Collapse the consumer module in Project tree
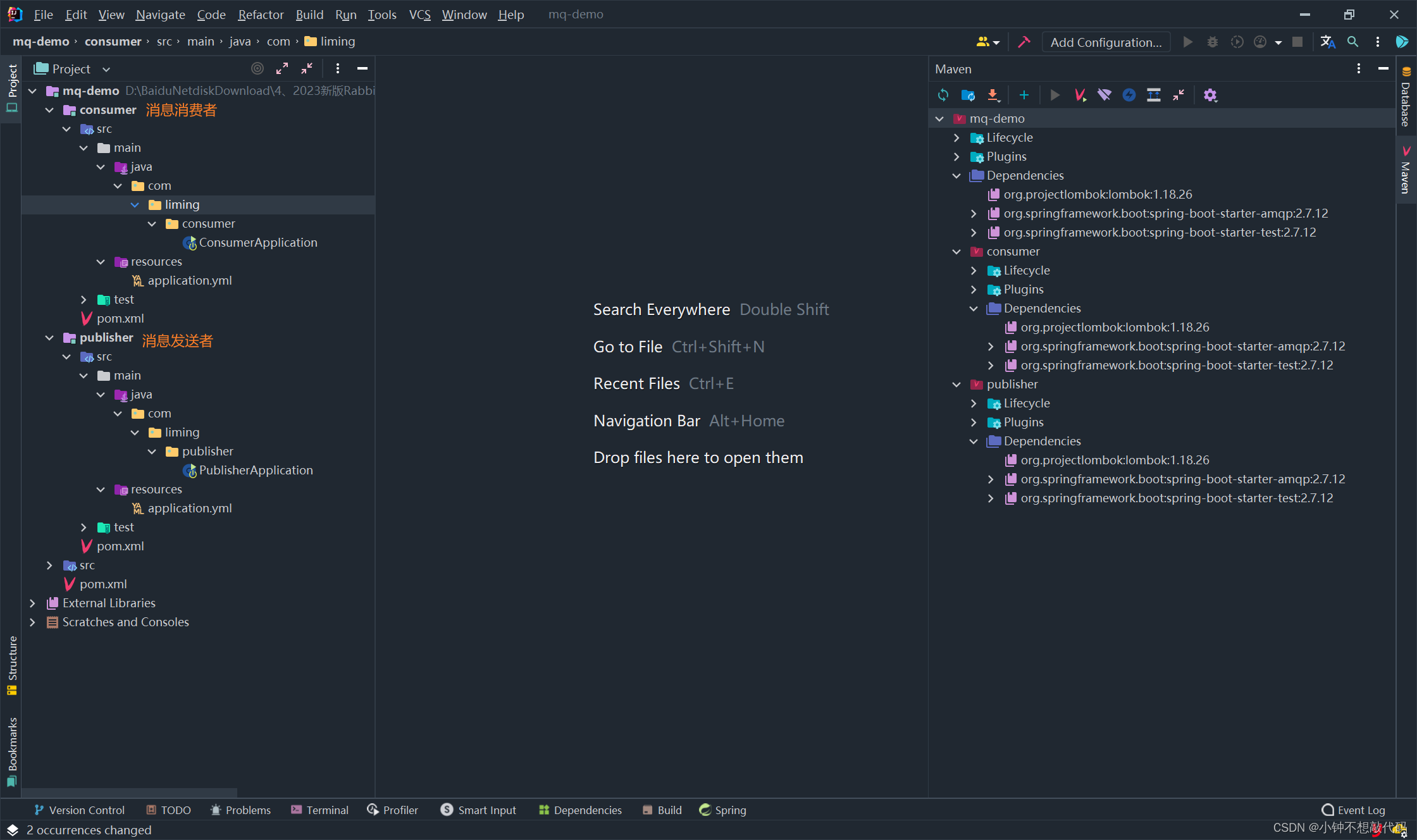Viewport: 1417px width, 840px height. tap(49, 110)
